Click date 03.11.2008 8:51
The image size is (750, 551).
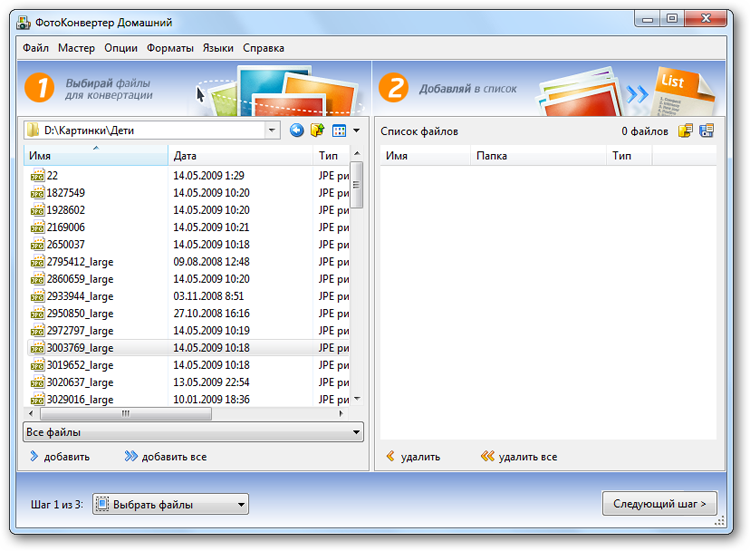point(209,296)
